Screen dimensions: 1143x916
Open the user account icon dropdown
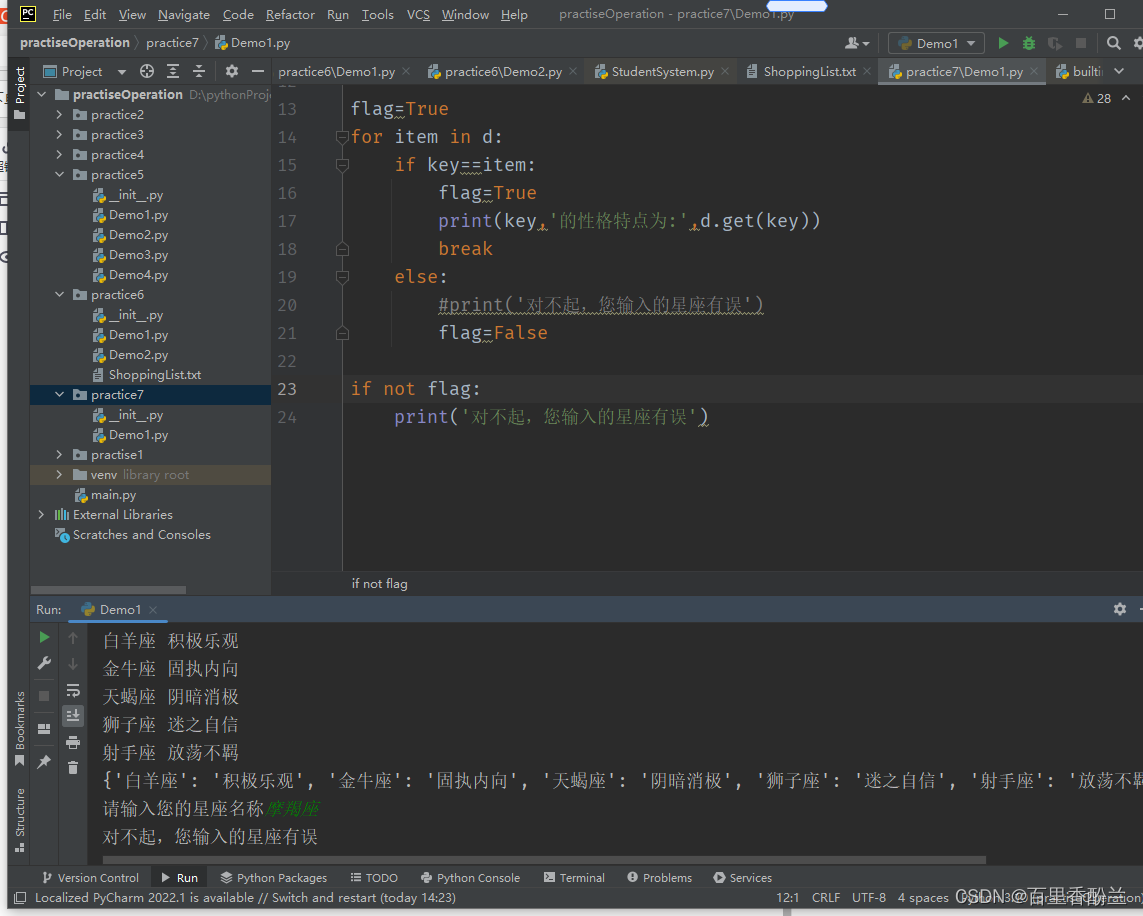pyautogui.click(x=857, y=44)
